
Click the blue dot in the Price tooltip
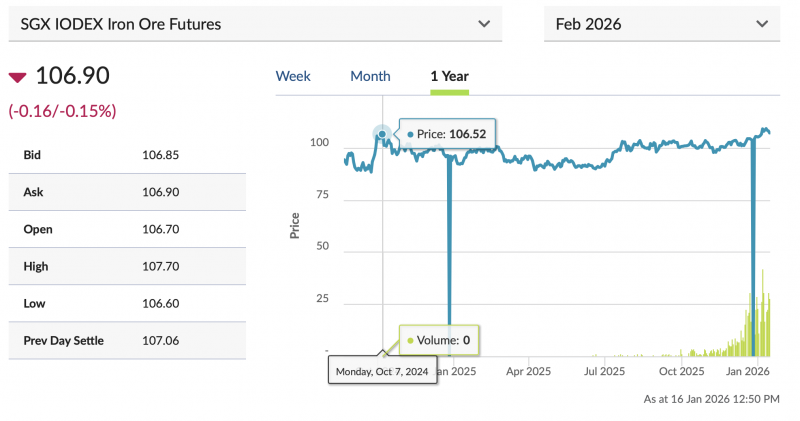point(410,134)
